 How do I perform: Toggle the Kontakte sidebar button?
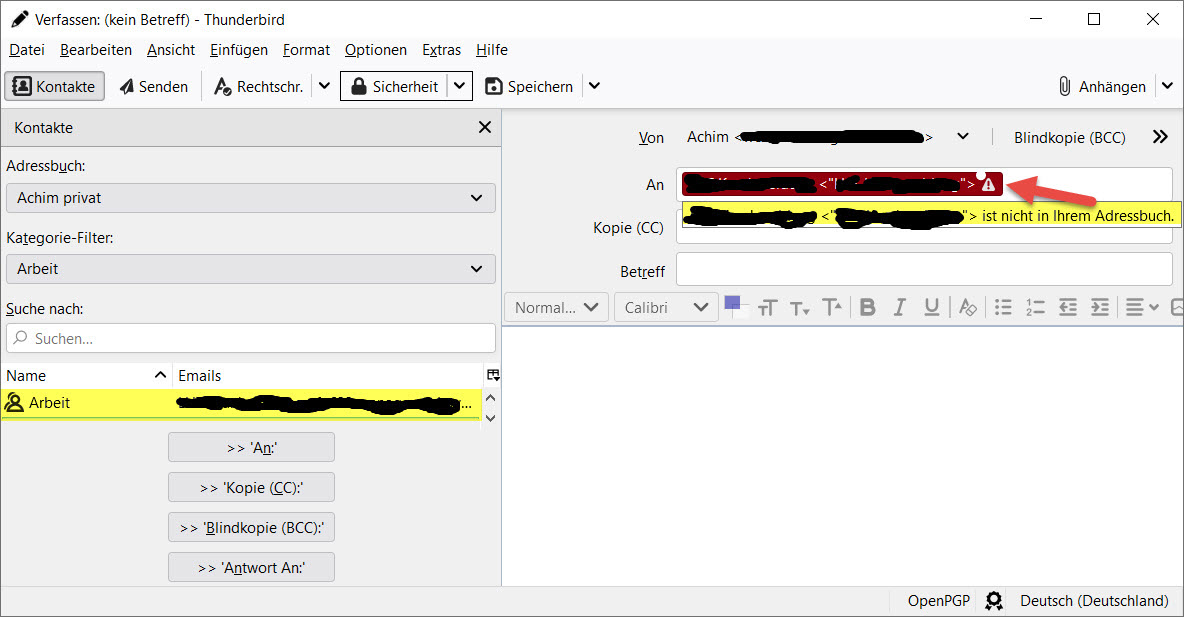(x=54, y=86)
